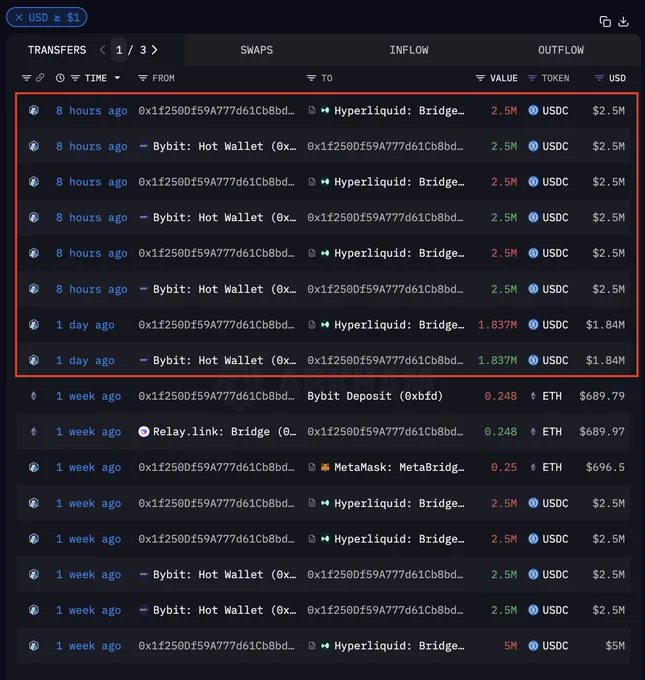This screenshot has height=680, width=645.
Task: Switch to the OUTFLOW tab
Action: pos(561,50)
